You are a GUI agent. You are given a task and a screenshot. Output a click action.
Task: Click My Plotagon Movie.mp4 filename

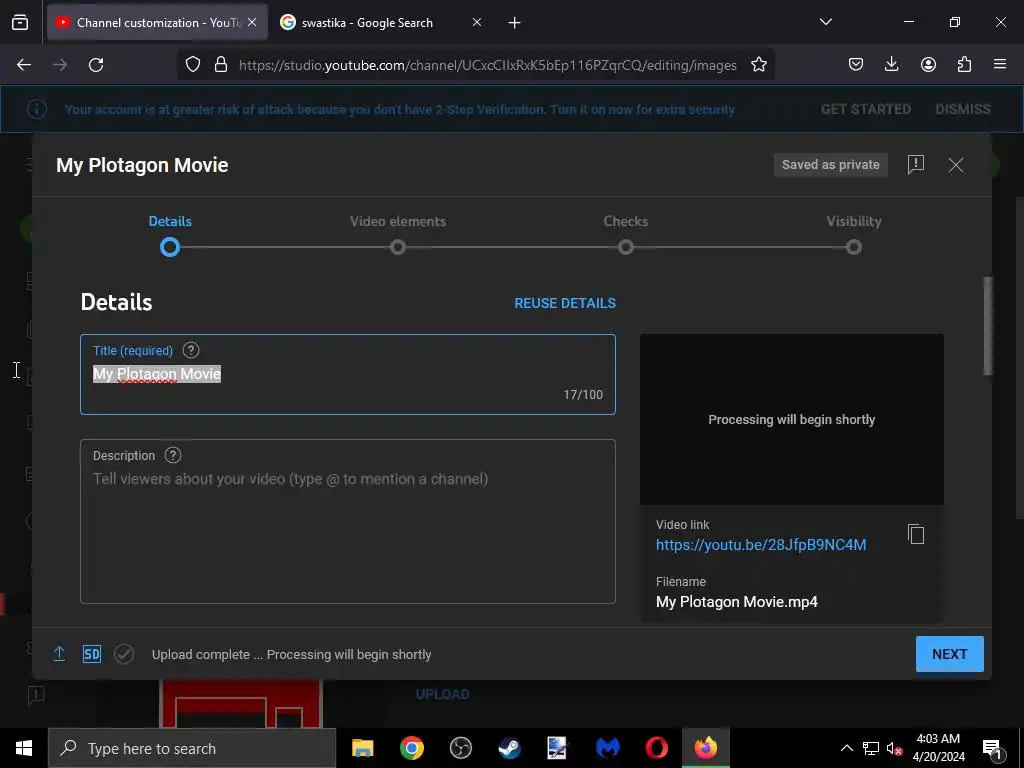point(737,601)
